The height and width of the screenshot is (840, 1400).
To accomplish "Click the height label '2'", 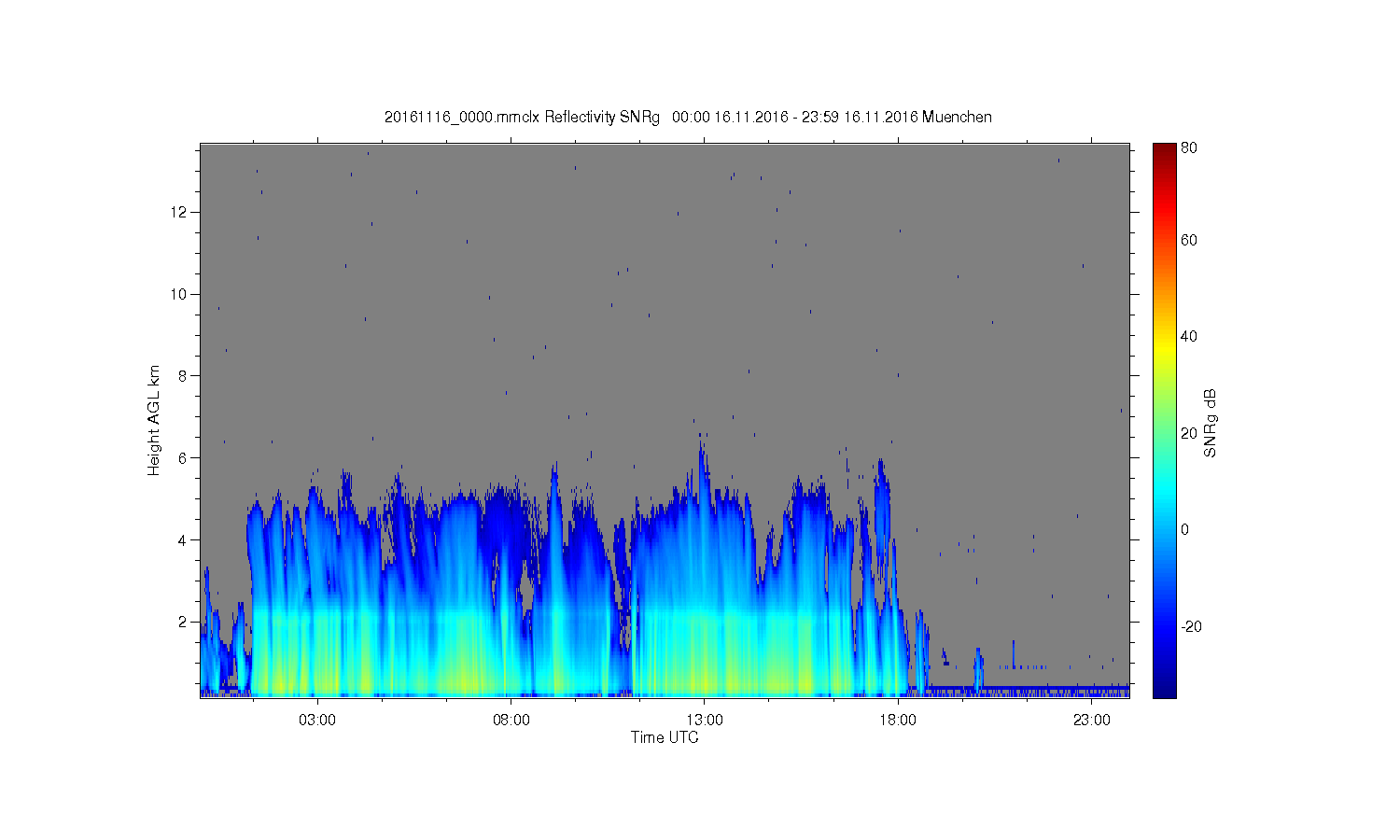I will coord(184,622).
